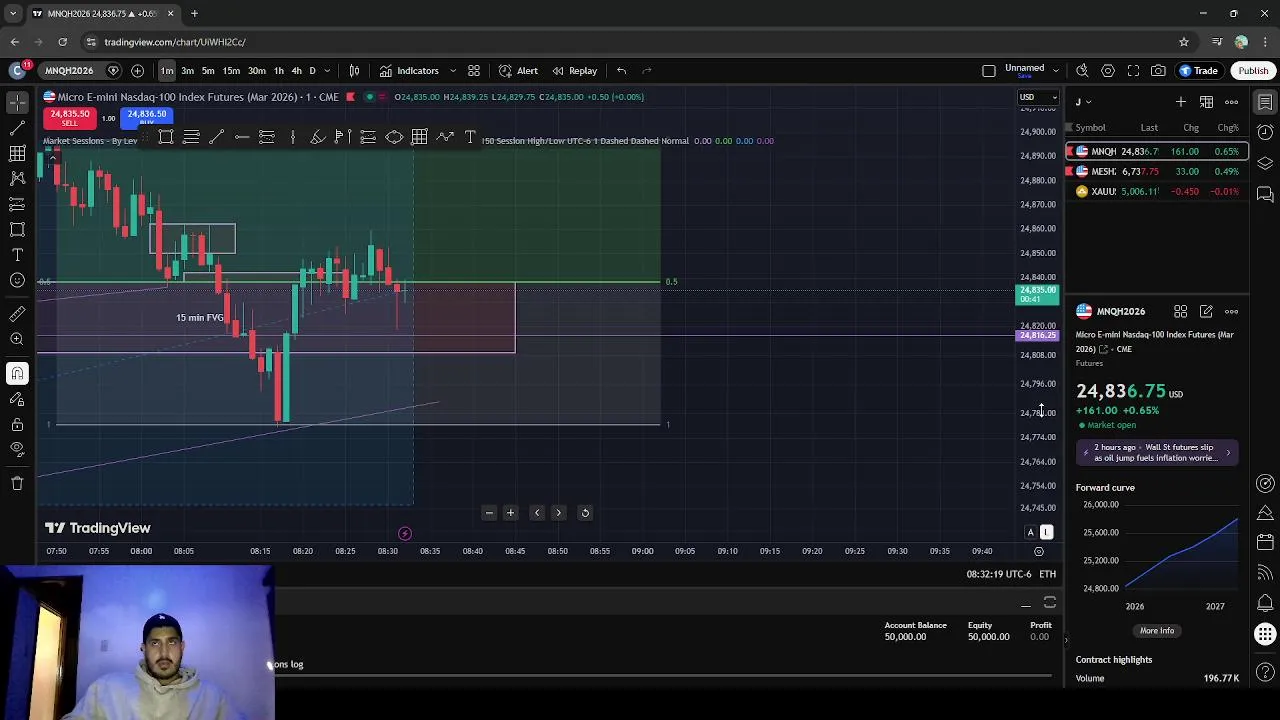Viewport: 1280px width, 720px height.
Task: Click the layout setup square icon
Action: [x=989, y=71]
